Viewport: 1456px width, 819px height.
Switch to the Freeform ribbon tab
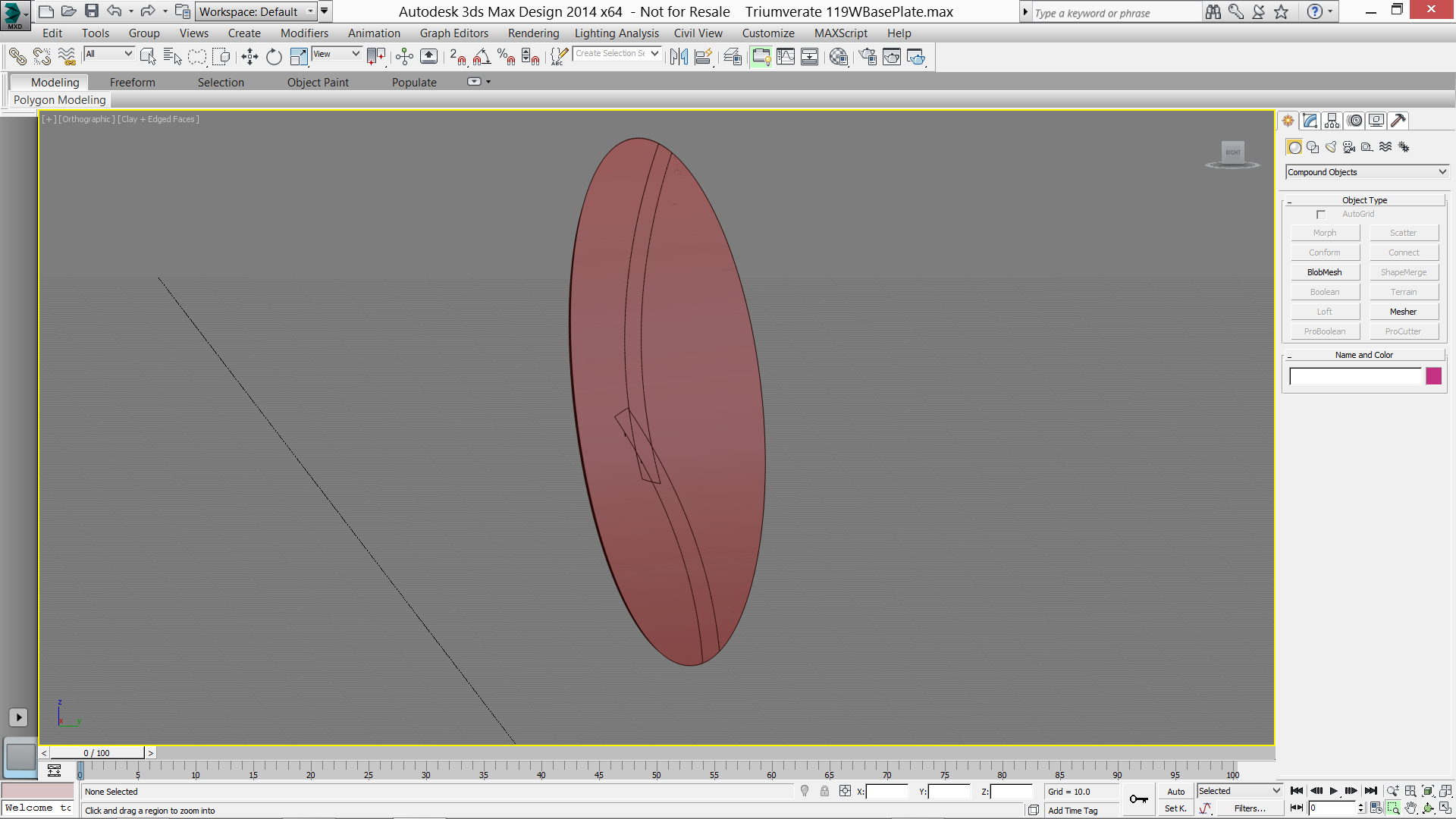(132, 83)
